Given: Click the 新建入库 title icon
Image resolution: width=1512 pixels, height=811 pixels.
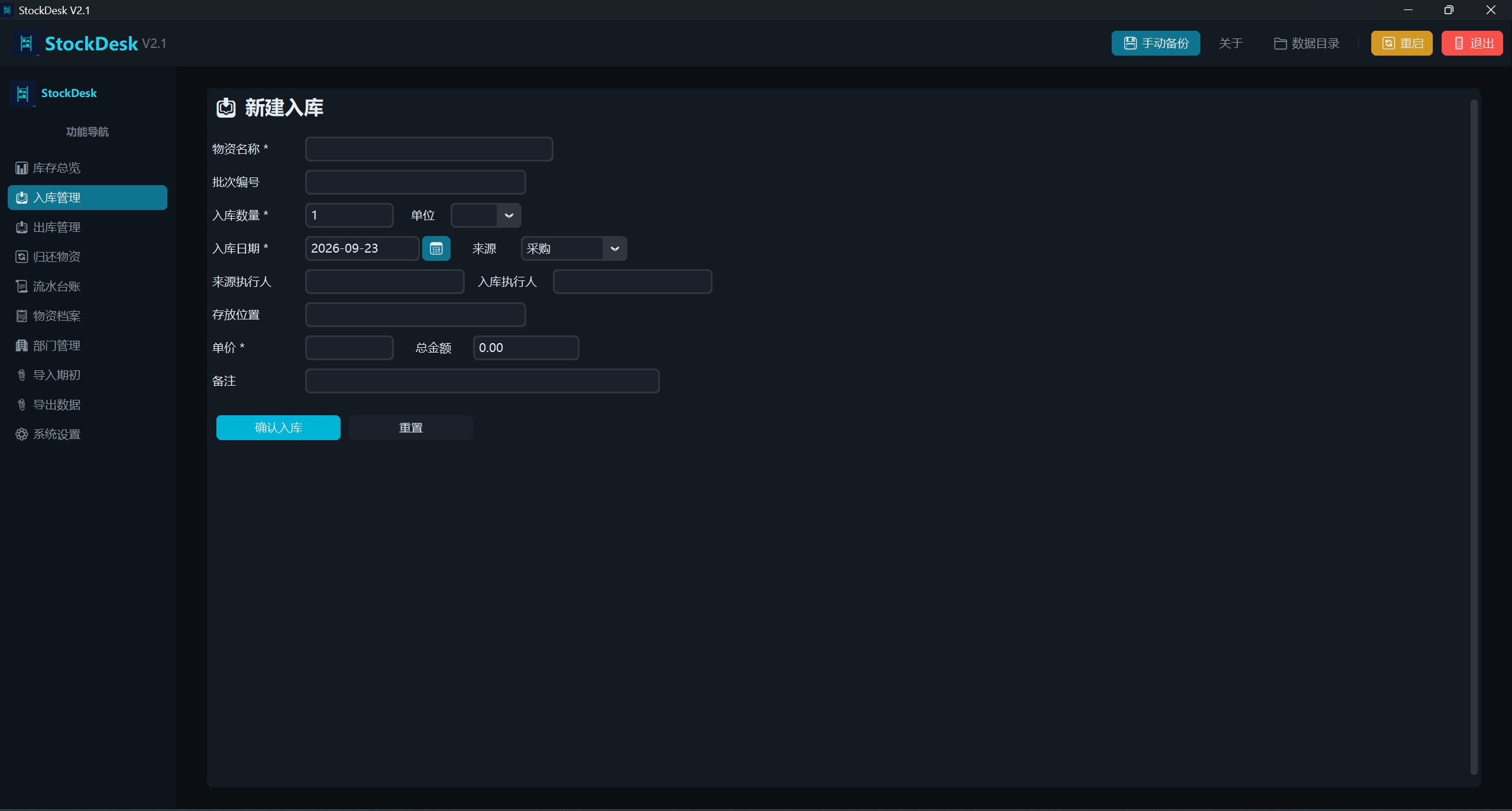Looking at the screenshot, I should (x=226, y=108).
